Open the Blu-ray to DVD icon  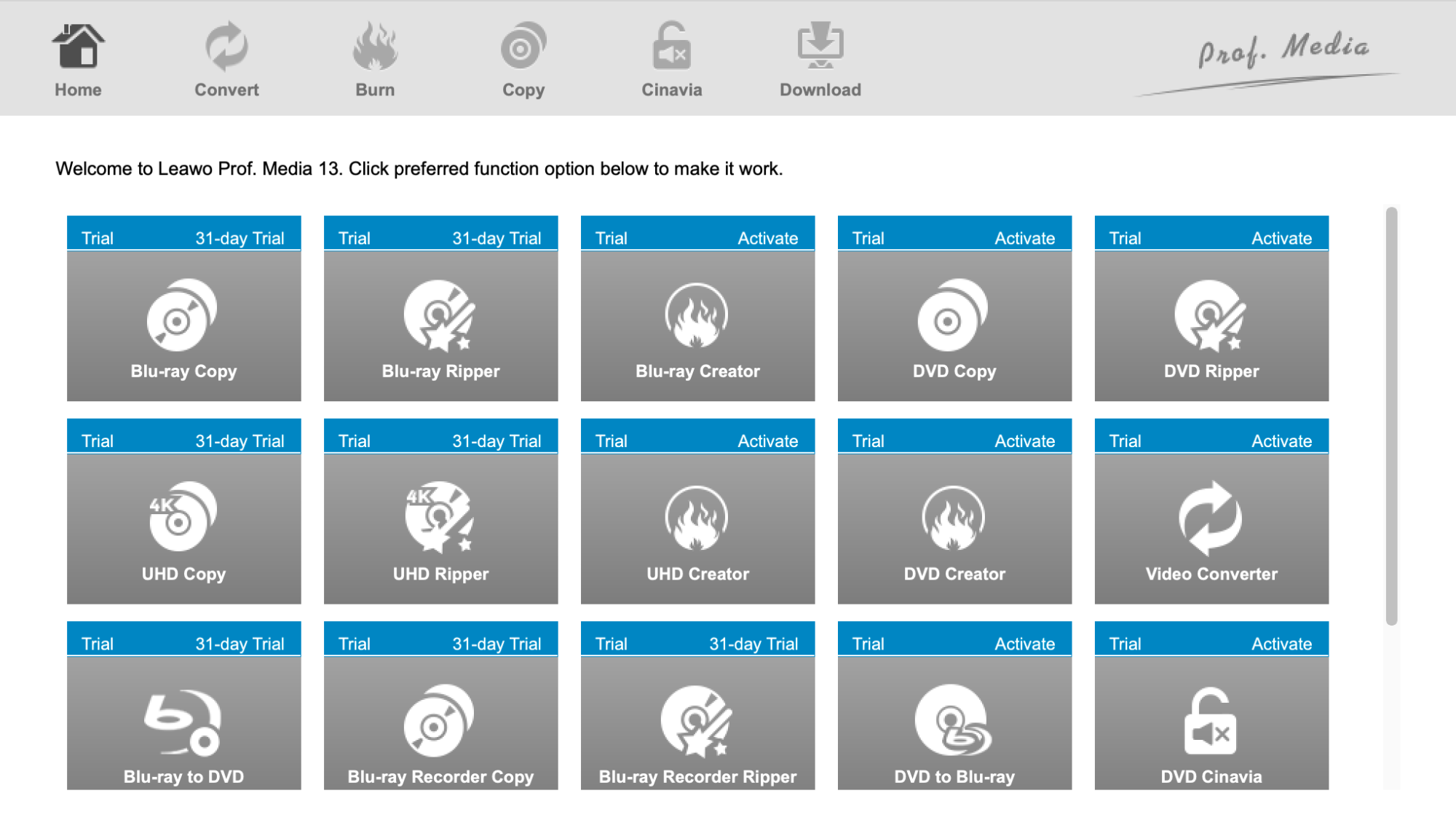pos(182,721)
